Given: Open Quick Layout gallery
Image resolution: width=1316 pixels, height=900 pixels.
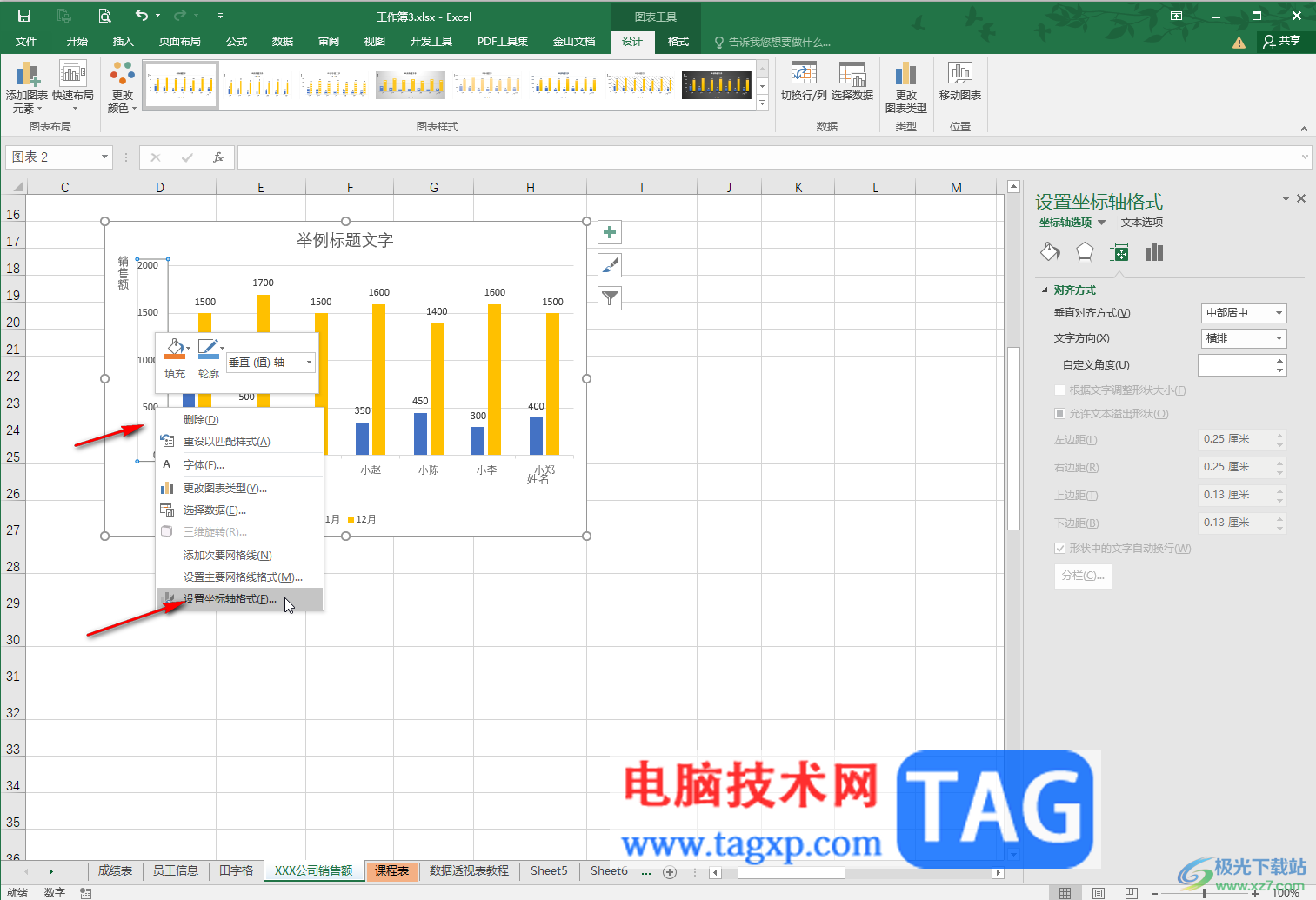Looking at the screenshot, I should [73, 87].
